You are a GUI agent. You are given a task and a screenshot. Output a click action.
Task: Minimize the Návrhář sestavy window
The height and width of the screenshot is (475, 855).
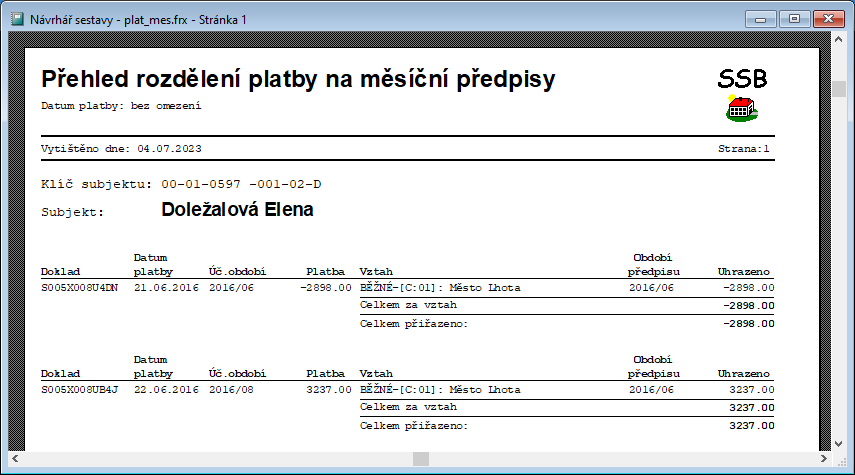[x=766, y=18]
